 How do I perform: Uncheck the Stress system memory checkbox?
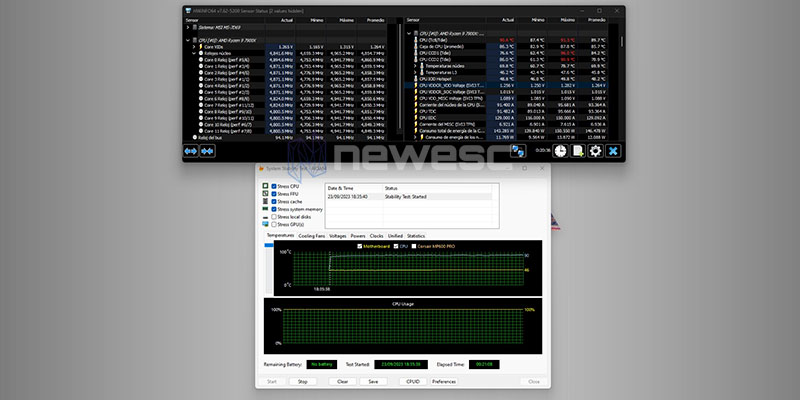(x=274, y=209)
